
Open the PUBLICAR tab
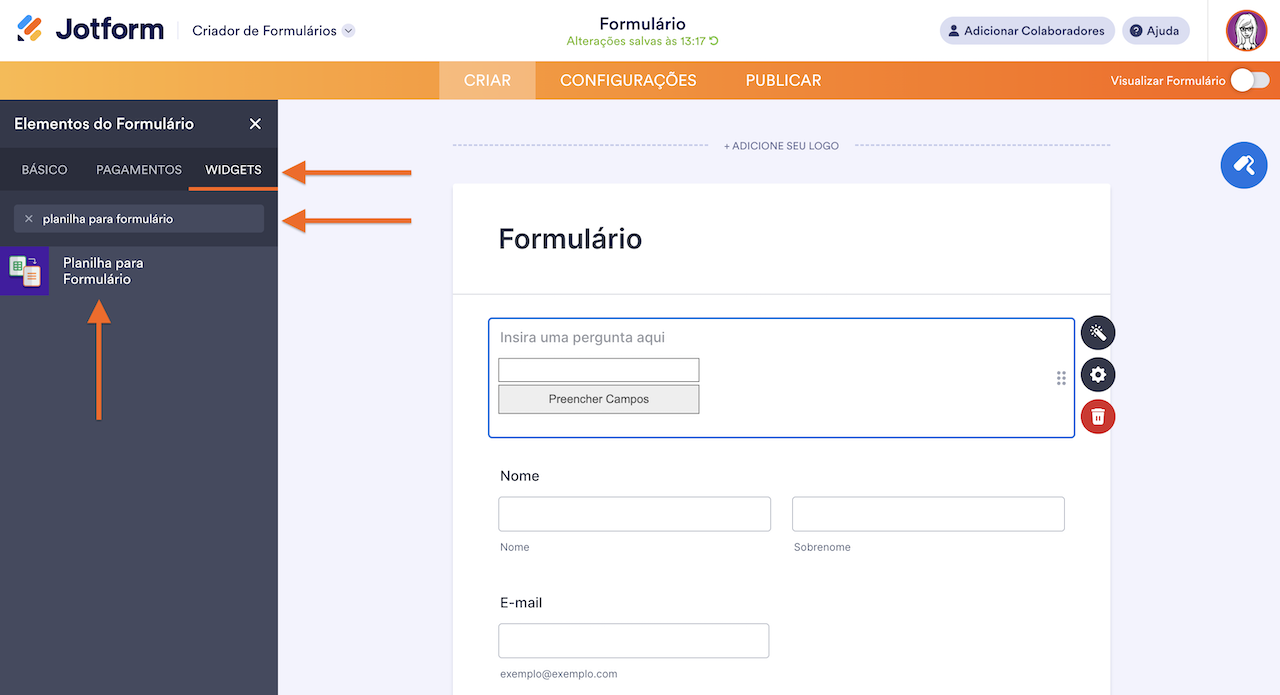click(x=783, y=80)
